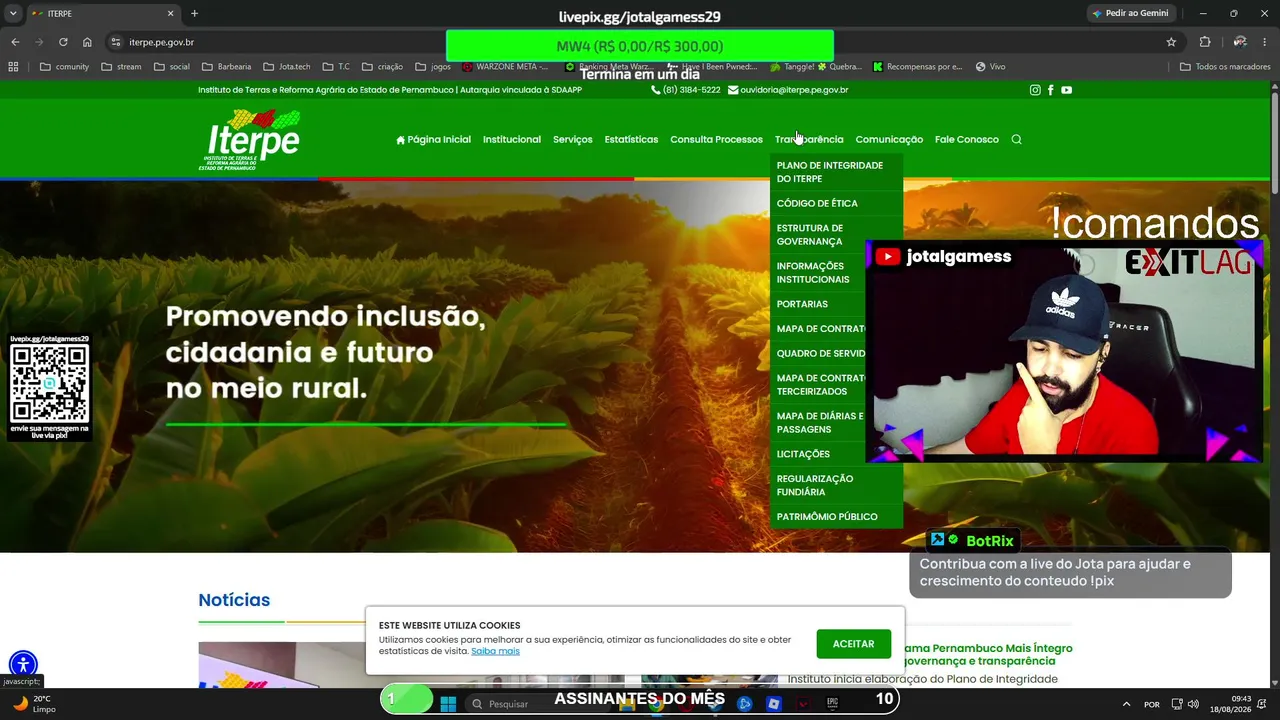Viewport: 1280px width, 720px height.
Task: Open Iterpe's Facebook page icon
Action: click(x=1050, y=90)
